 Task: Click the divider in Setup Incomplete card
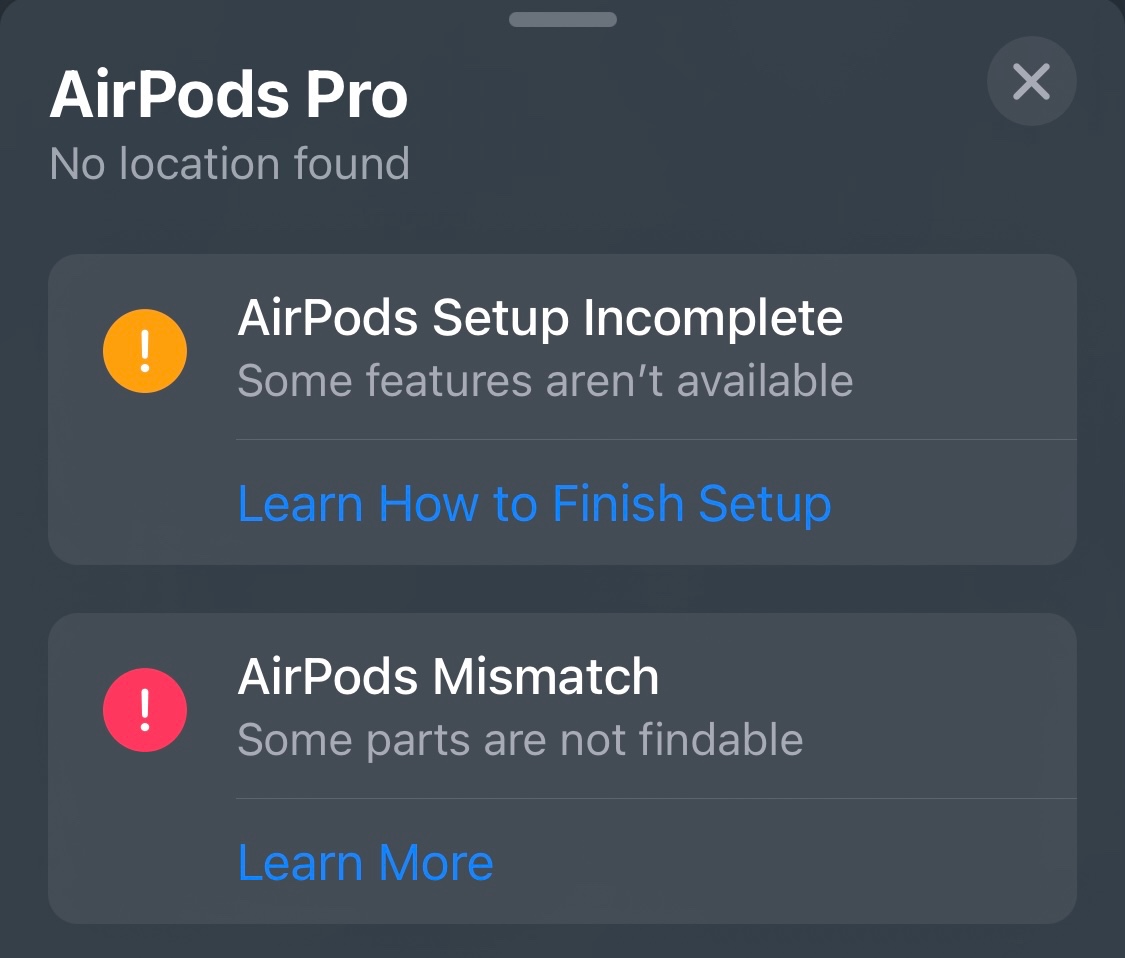655,439
